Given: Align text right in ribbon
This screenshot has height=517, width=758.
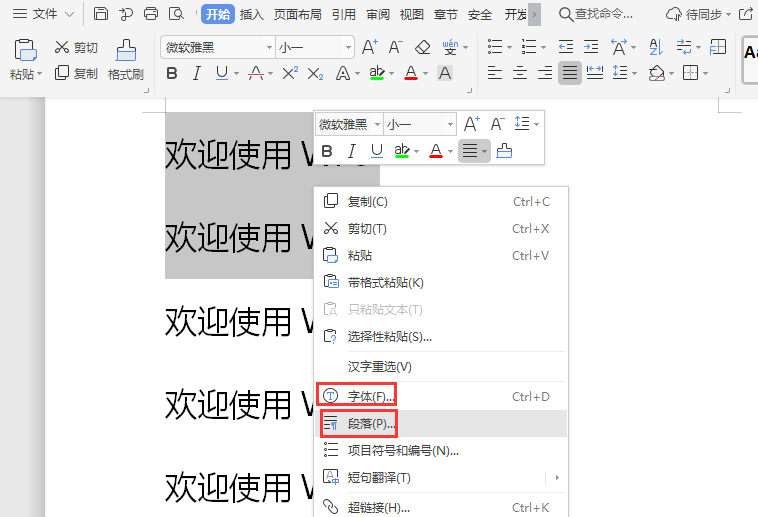Looking at the screenshot, I should 545,73.
